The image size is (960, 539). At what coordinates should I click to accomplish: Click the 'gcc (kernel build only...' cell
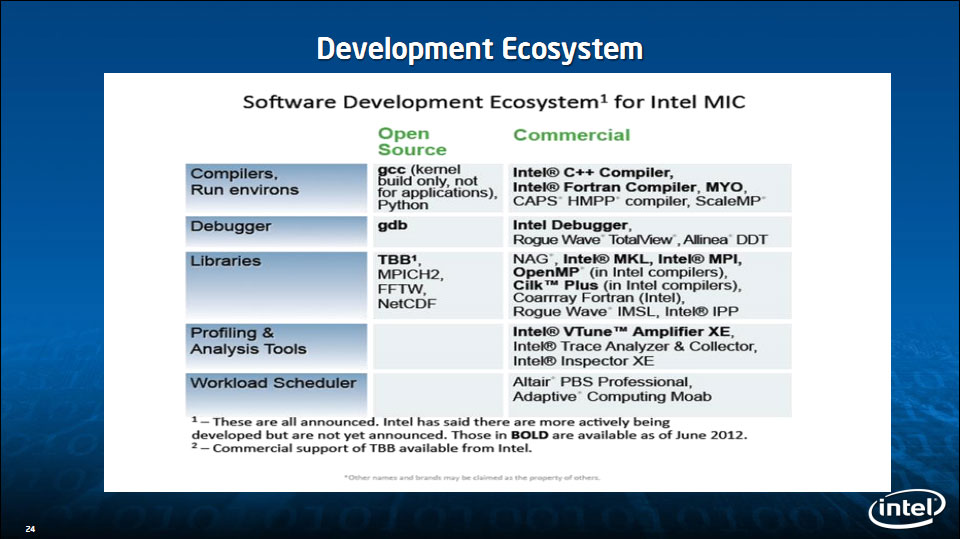(438, 187)
